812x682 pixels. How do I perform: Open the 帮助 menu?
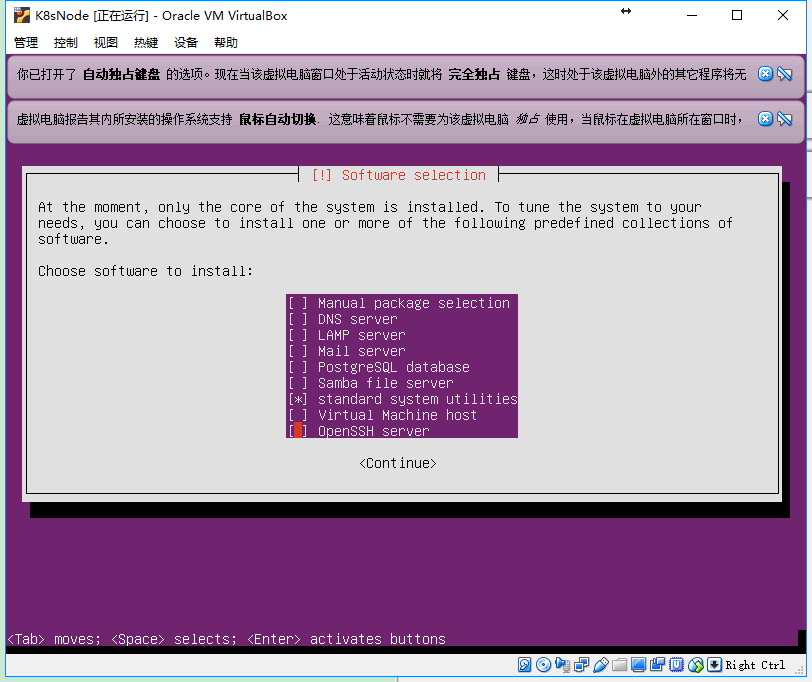pos(226,42)
